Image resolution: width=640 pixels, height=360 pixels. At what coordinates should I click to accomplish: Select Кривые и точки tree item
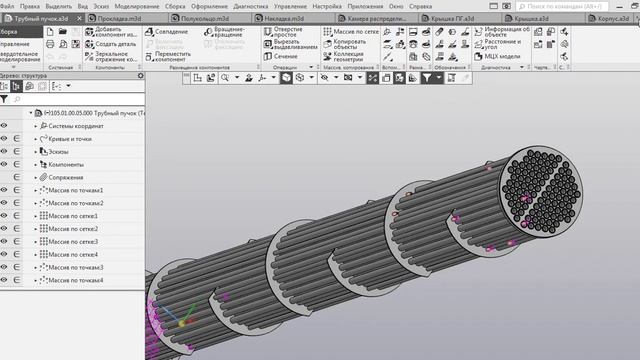tap(70, 139)
